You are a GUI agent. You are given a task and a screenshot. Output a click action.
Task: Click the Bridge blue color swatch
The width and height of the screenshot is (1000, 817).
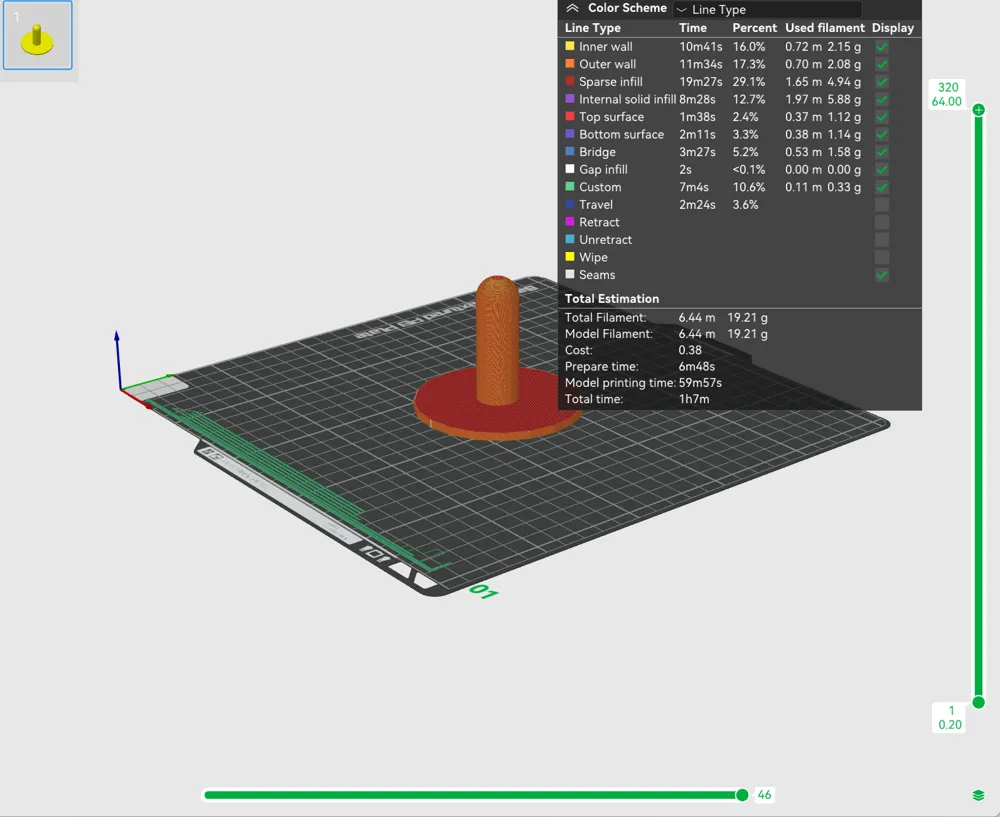click(570, 151)
